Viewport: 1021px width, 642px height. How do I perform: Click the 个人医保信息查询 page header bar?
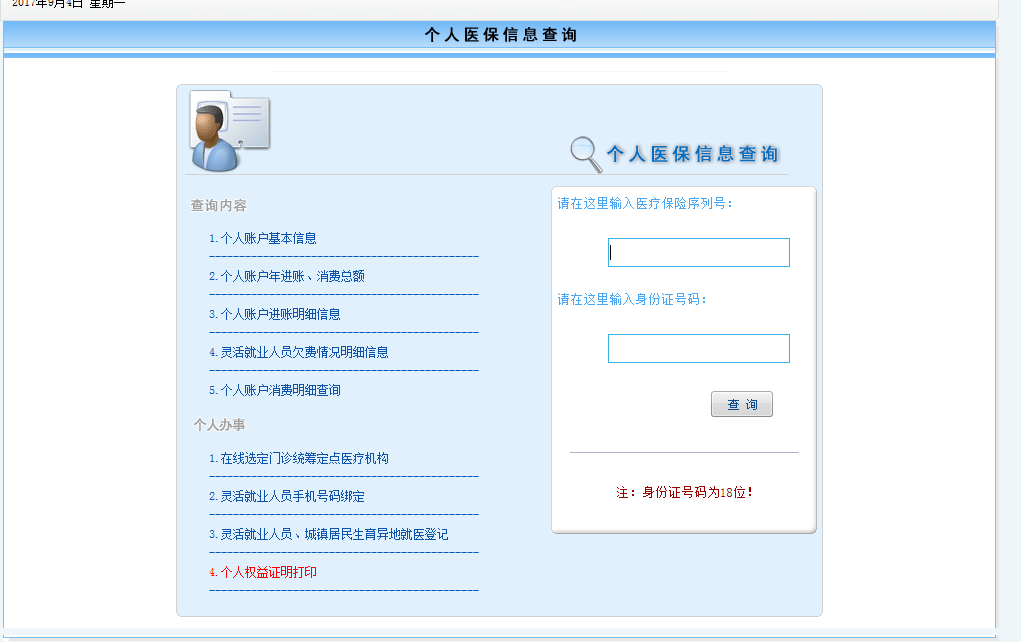click(500, 35)
